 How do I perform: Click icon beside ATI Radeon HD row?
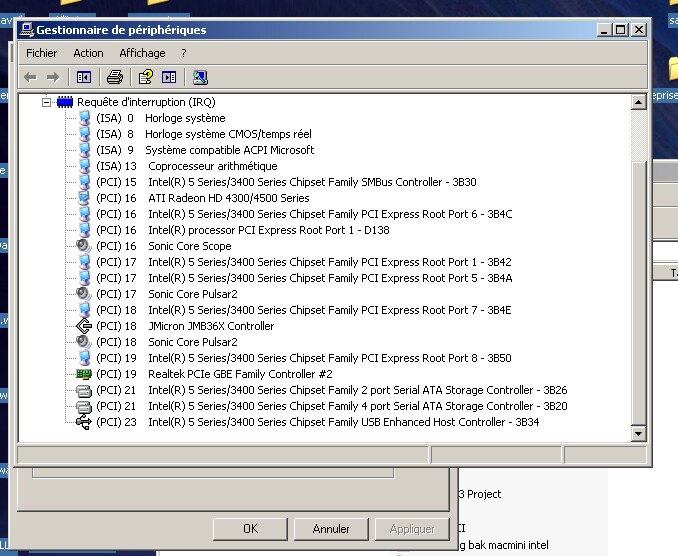click(x=84, y=198)
